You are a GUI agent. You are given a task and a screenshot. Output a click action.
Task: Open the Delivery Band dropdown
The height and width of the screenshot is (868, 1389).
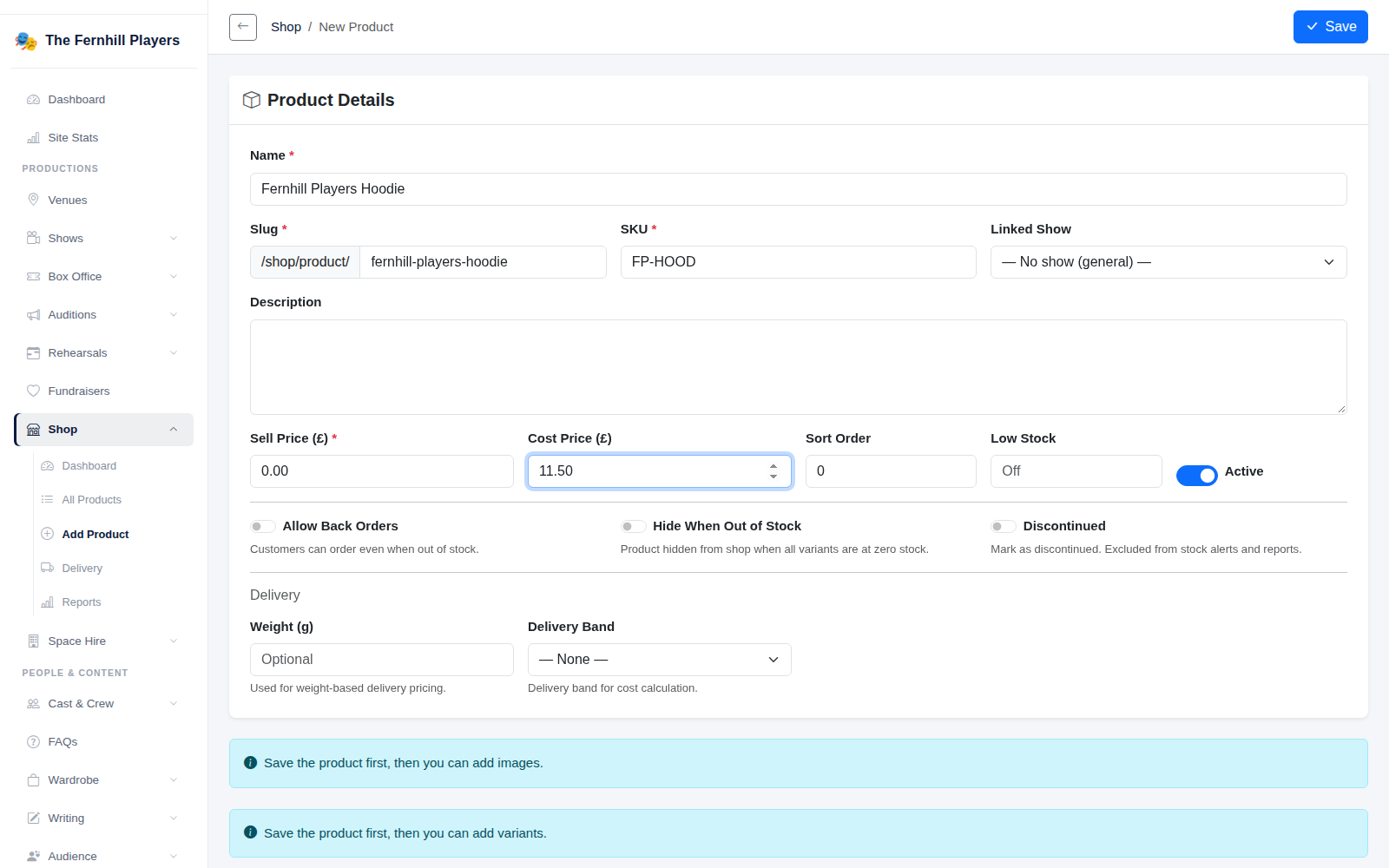pyautogui.click(x=660, y=660)
